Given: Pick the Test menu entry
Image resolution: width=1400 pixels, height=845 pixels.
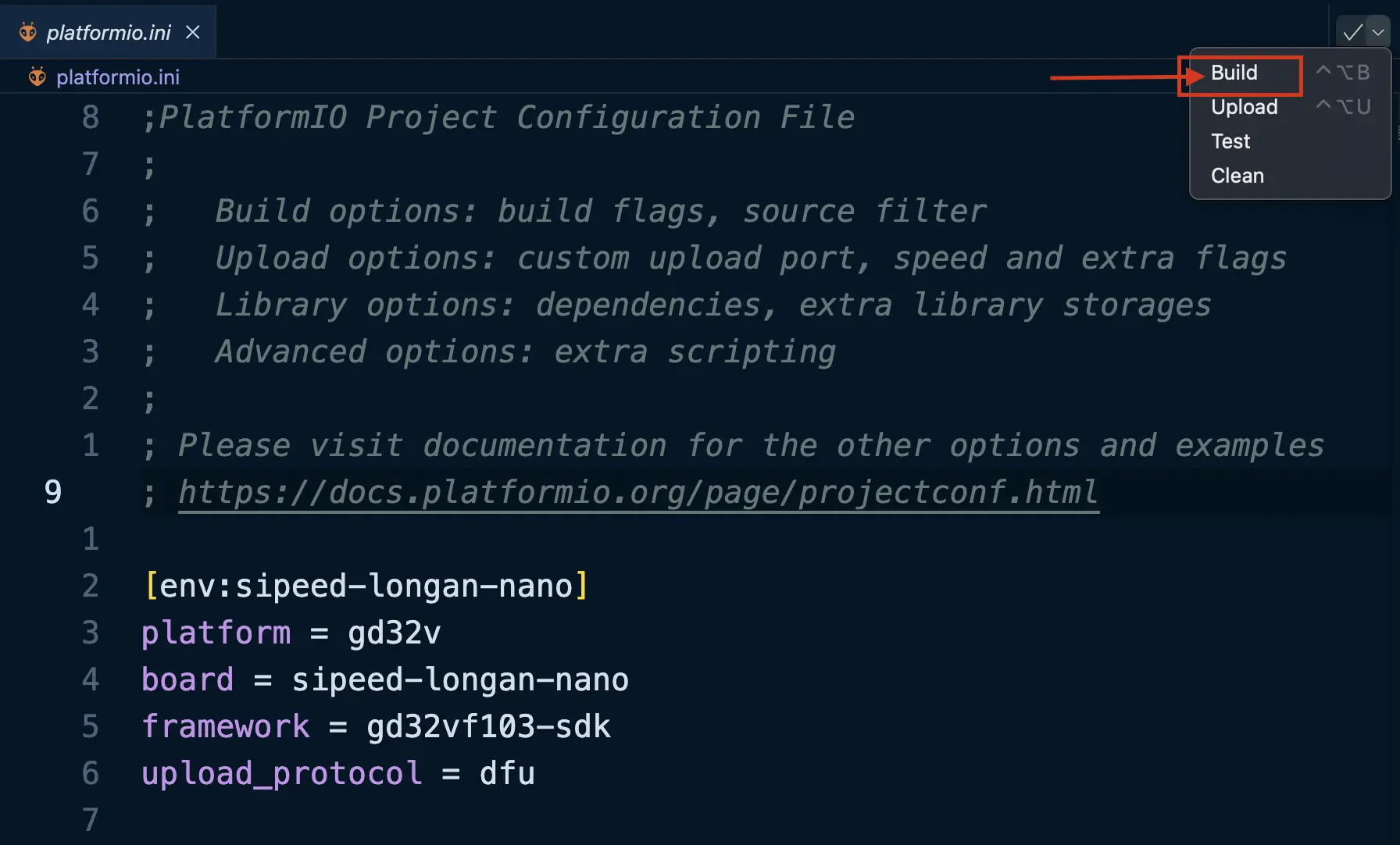Looking at the screenshot, I should 1230,141.
